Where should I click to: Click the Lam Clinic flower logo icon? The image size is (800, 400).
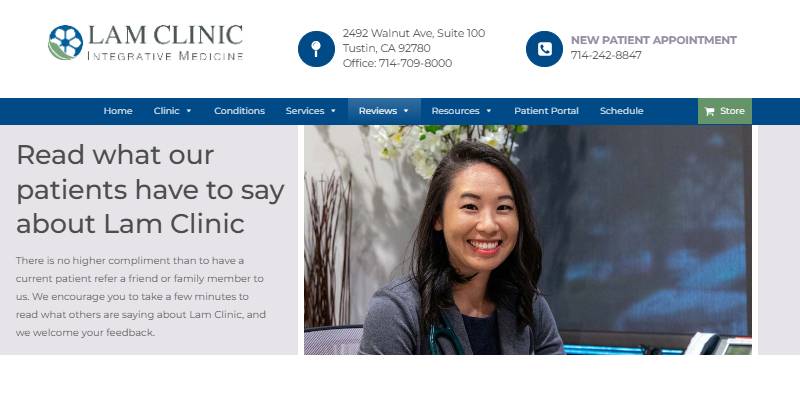[x=66, y=42]
